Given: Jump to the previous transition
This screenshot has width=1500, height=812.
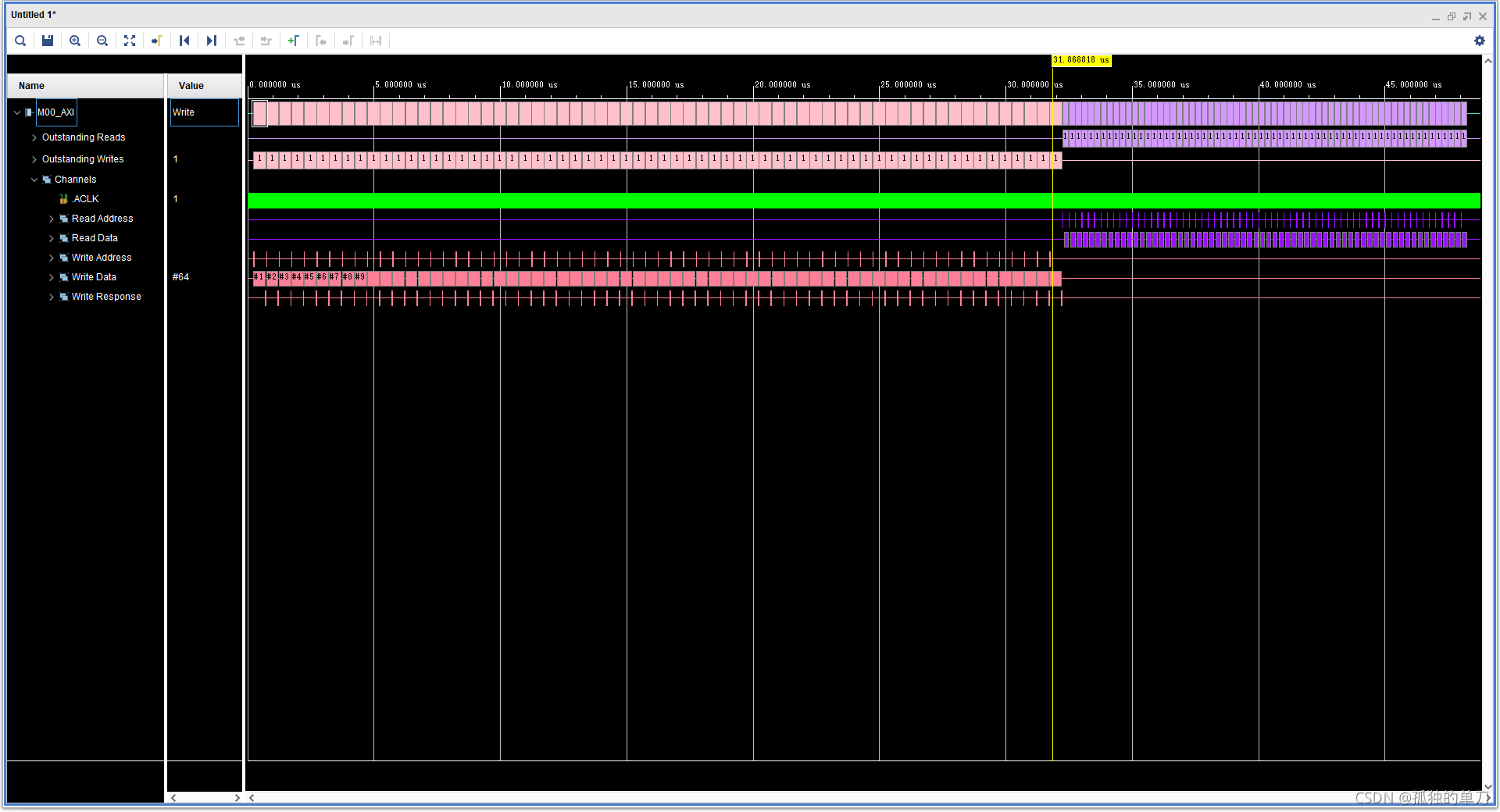Looking at the screenshot, I should point(184,41).
